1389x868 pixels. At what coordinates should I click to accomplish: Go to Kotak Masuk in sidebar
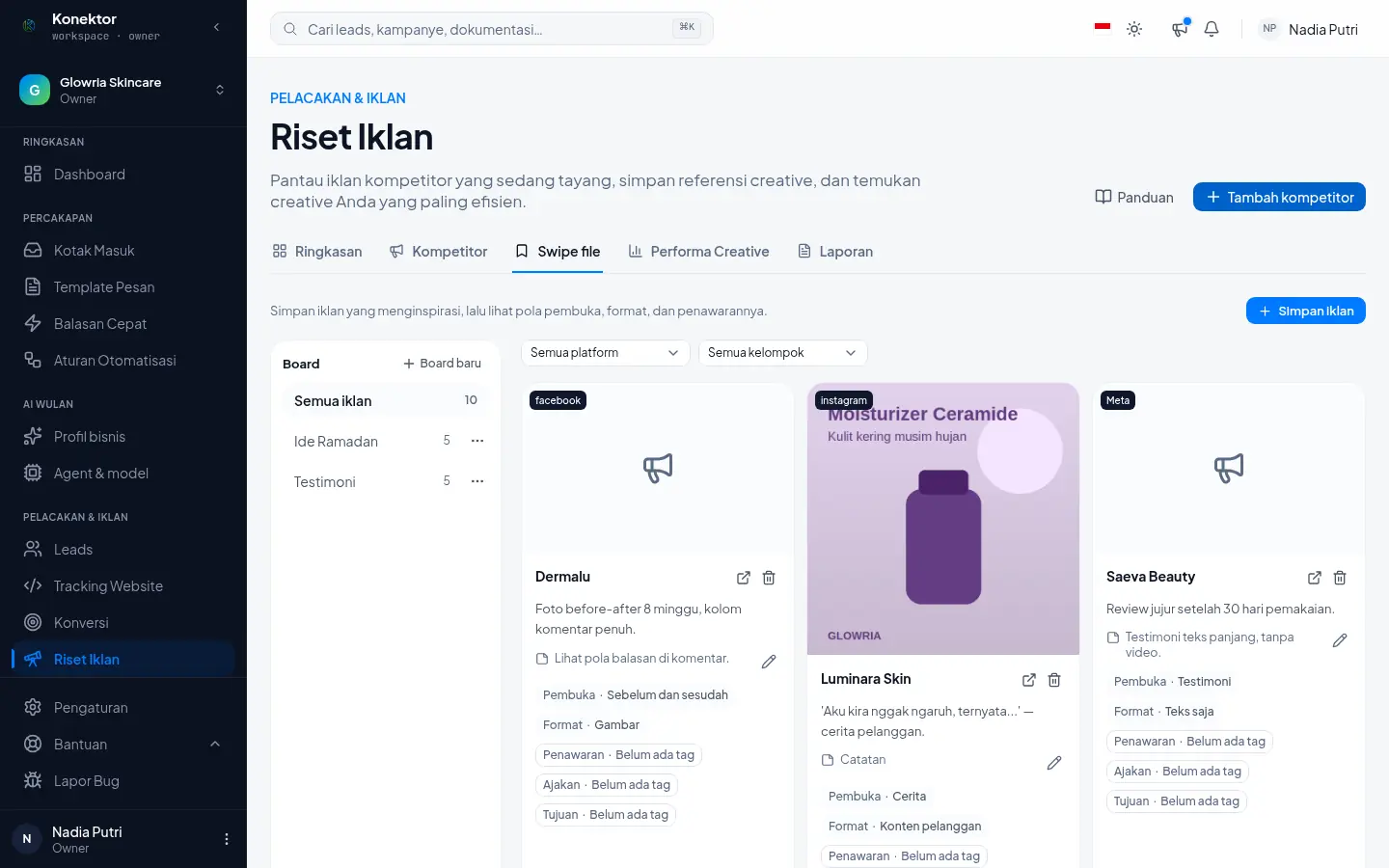[x=123, y=251]
